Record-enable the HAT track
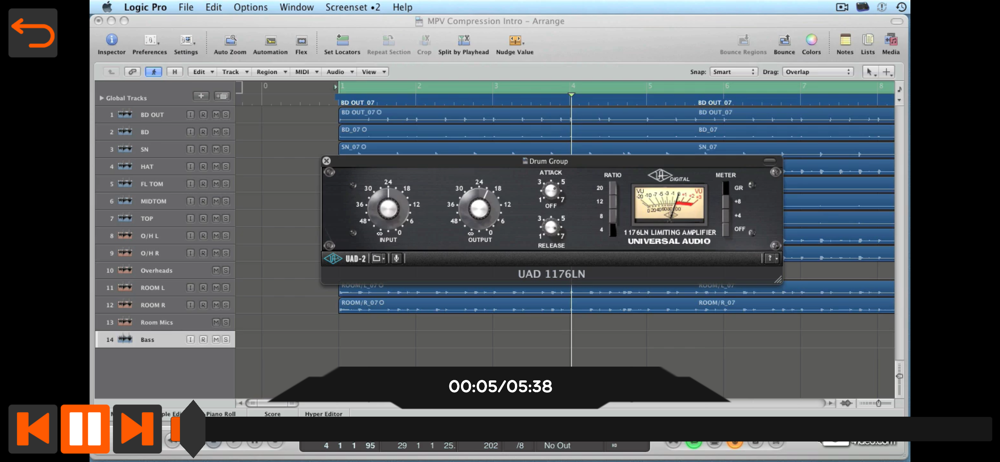This screenshot has width=1000, height=462. [203, 167]
